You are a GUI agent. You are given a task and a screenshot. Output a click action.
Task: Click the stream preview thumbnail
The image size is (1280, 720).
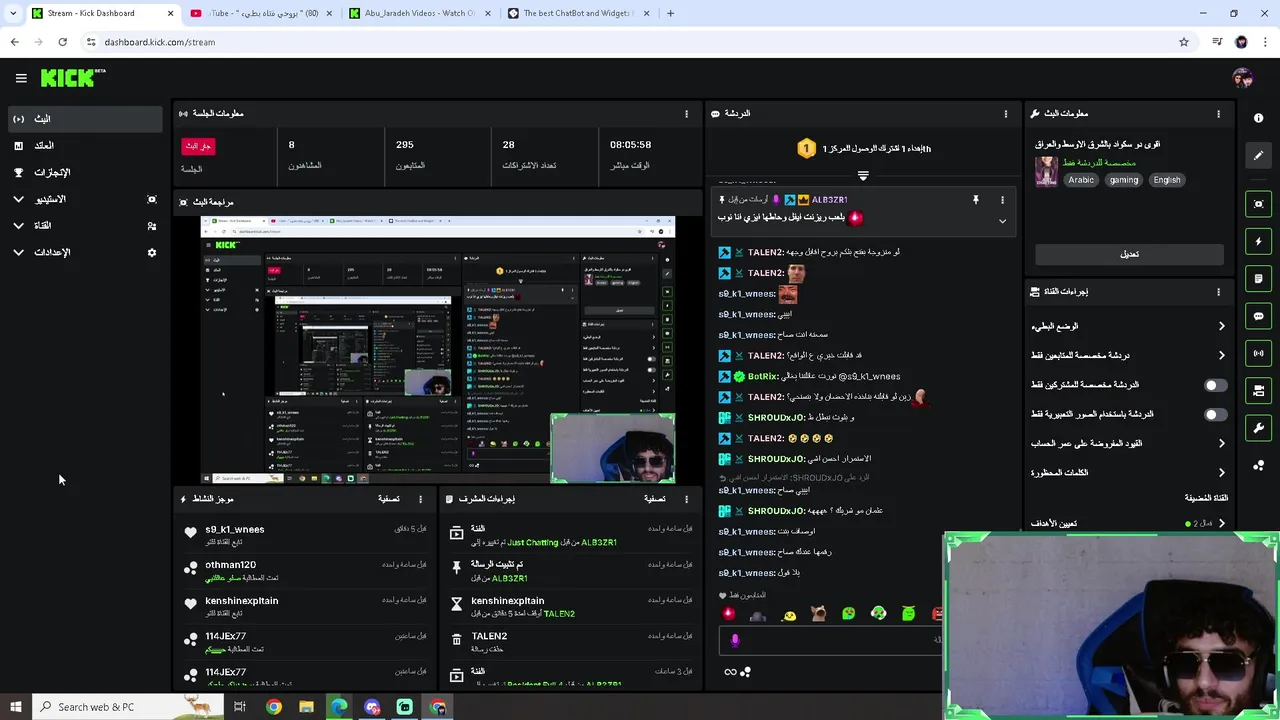click(438, 349)
